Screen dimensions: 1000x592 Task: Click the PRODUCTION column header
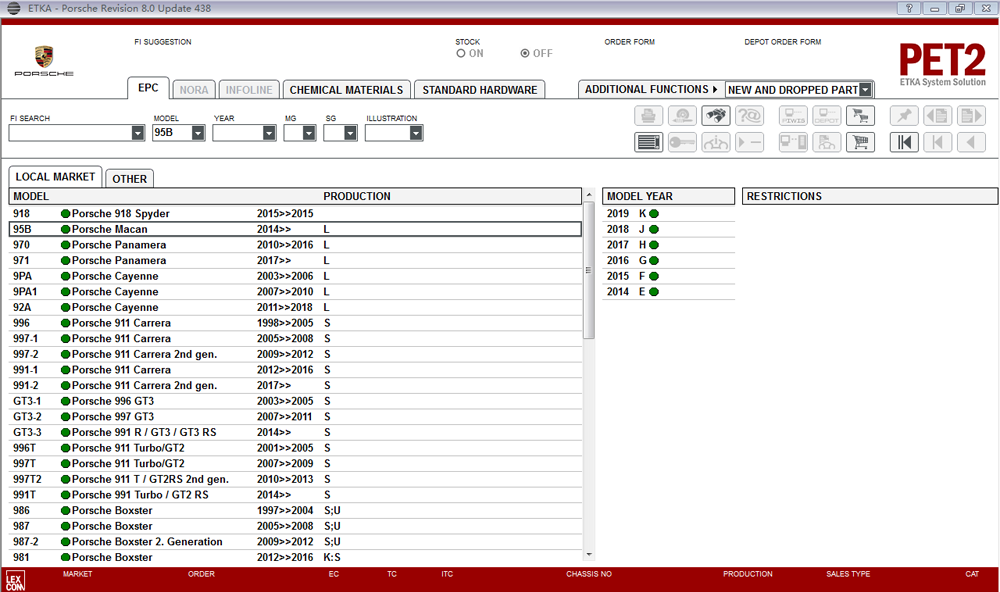click(357, 196)
